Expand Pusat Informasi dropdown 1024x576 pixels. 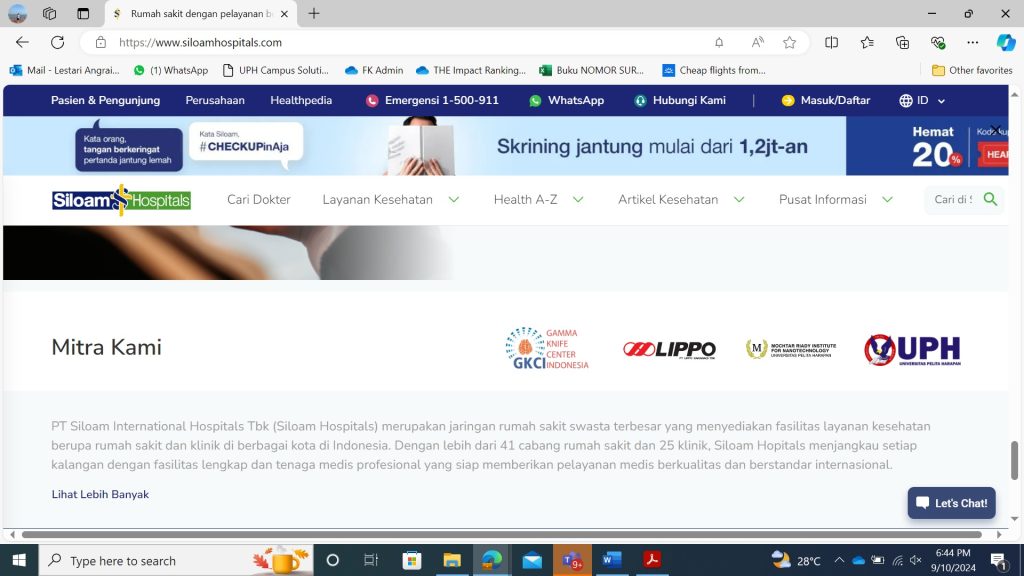pos(835,199)
